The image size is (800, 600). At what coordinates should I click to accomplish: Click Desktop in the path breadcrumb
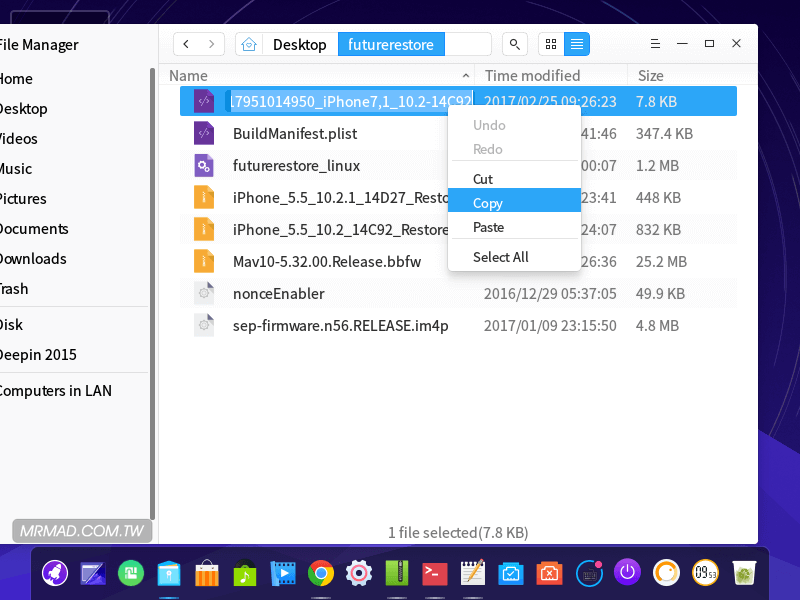click(299, 44)
